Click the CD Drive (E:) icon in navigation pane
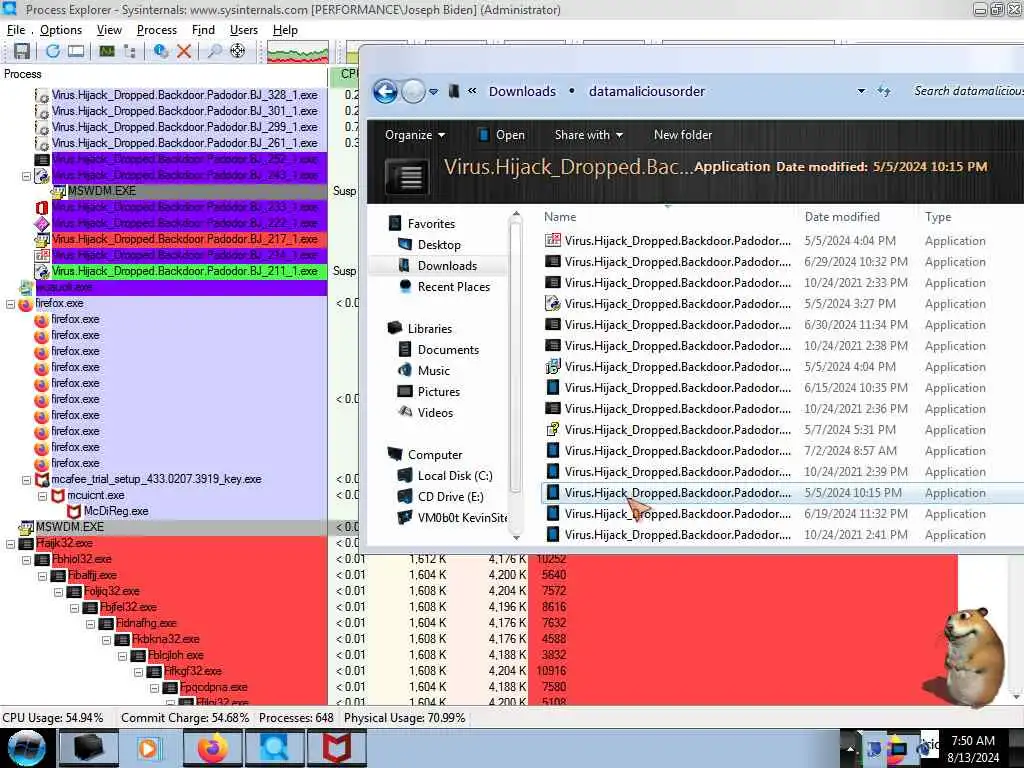Viewport: 1024px width, 768px height. tap(405, 496)
